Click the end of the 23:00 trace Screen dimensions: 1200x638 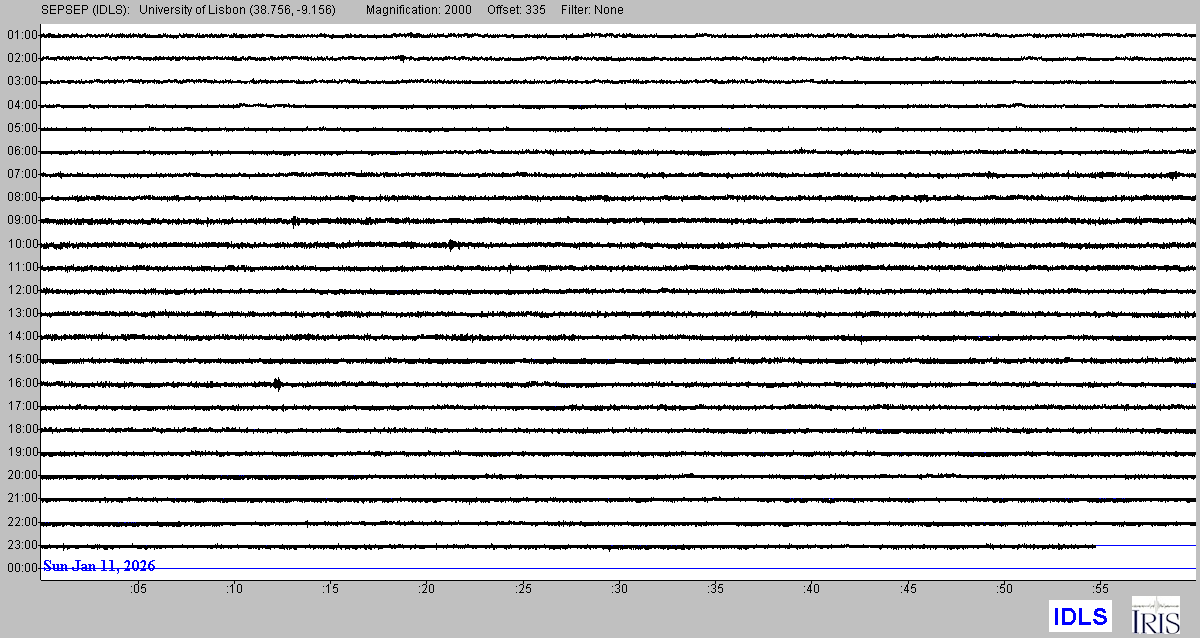click(x=1095, y=546)
